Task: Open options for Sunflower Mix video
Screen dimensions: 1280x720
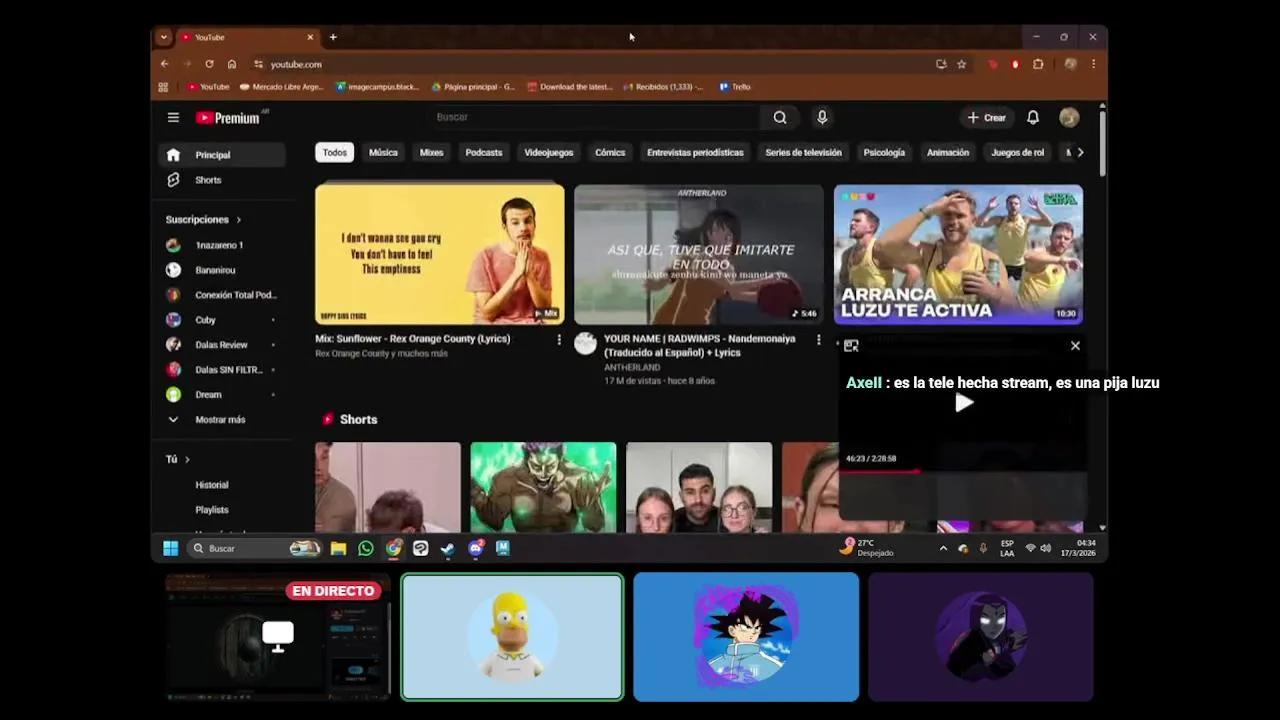Action: point(559,340)
